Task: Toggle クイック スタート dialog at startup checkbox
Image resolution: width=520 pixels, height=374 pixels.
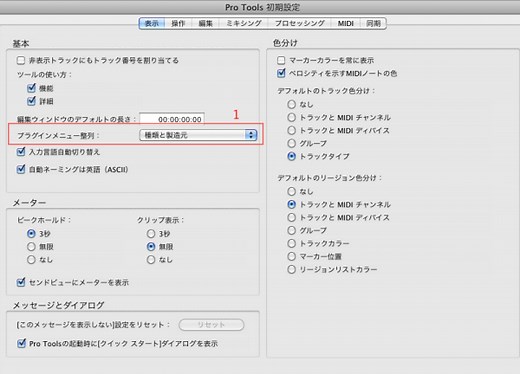Action: [x=21, y=343]
